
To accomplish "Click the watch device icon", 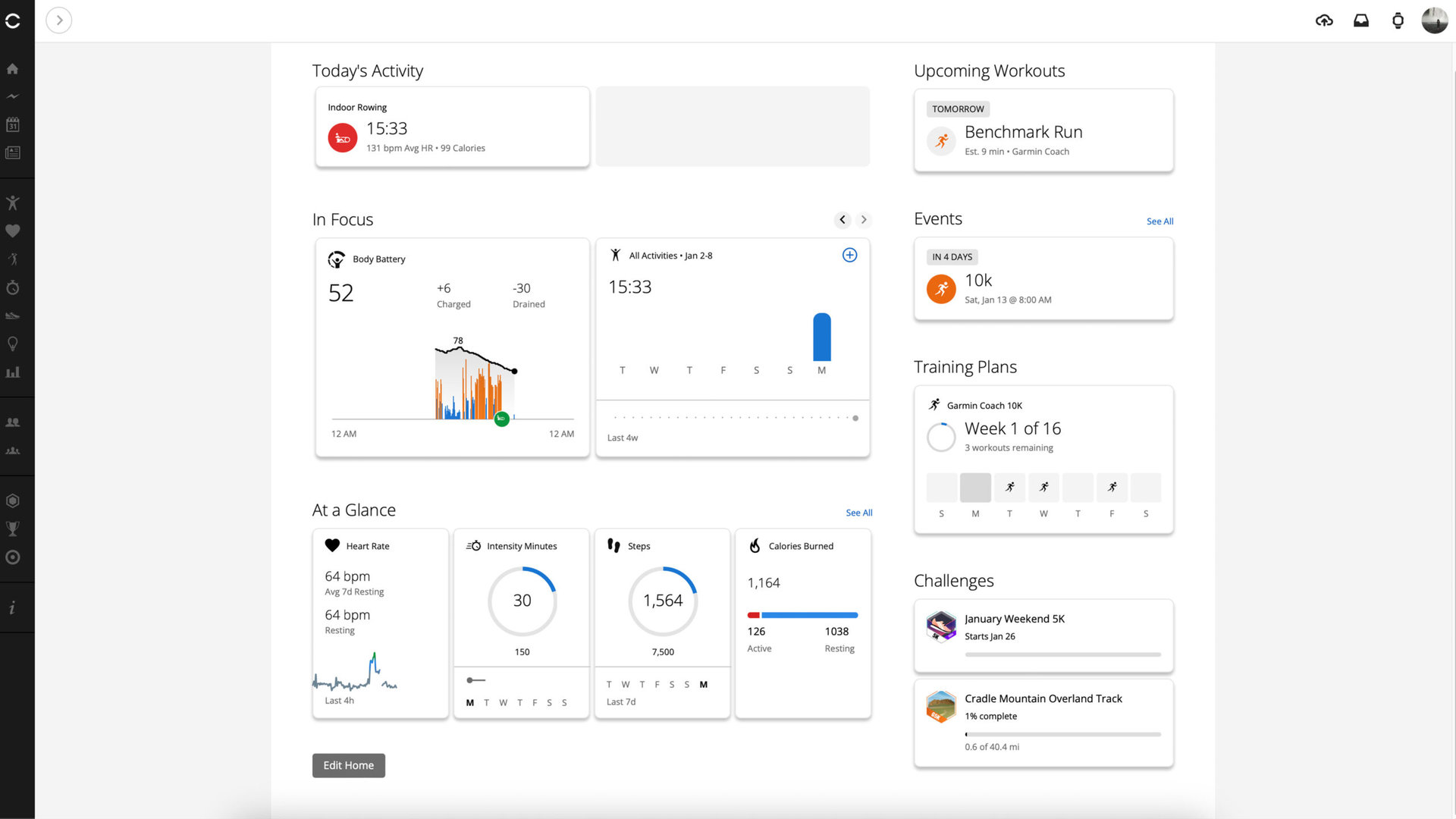I will 1398,20.
